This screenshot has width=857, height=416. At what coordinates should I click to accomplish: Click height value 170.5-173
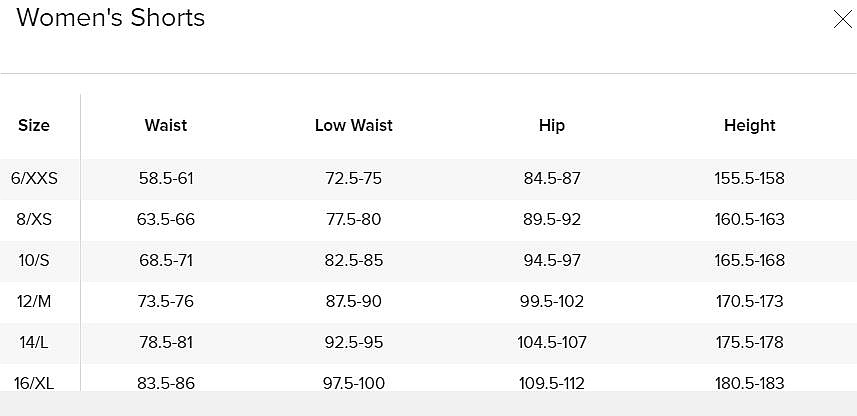(x=750, y=301)
